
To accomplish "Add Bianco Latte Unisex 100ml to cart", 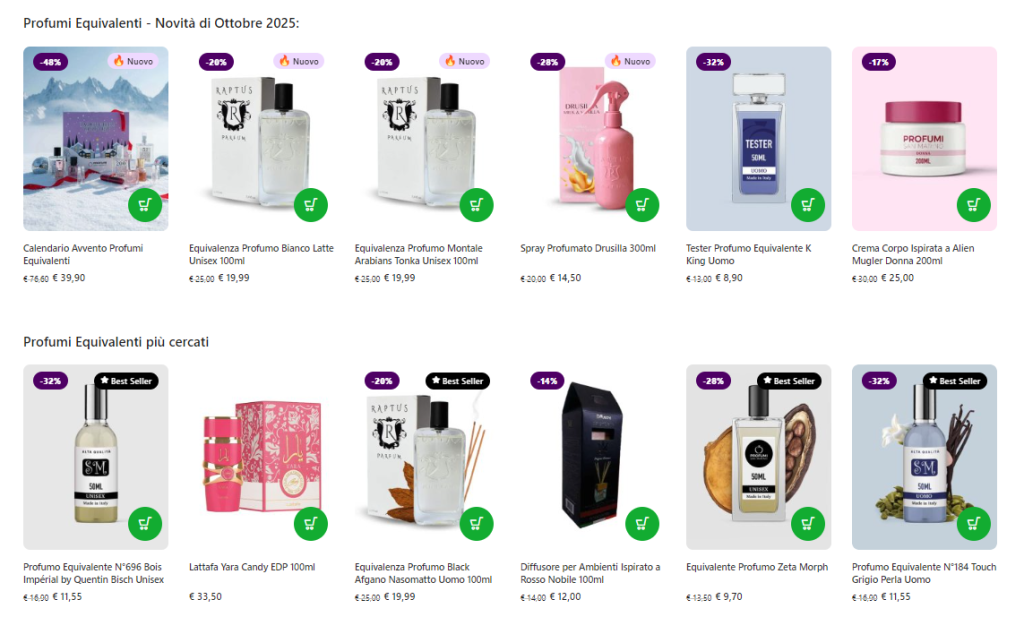I will click(311, 205).
